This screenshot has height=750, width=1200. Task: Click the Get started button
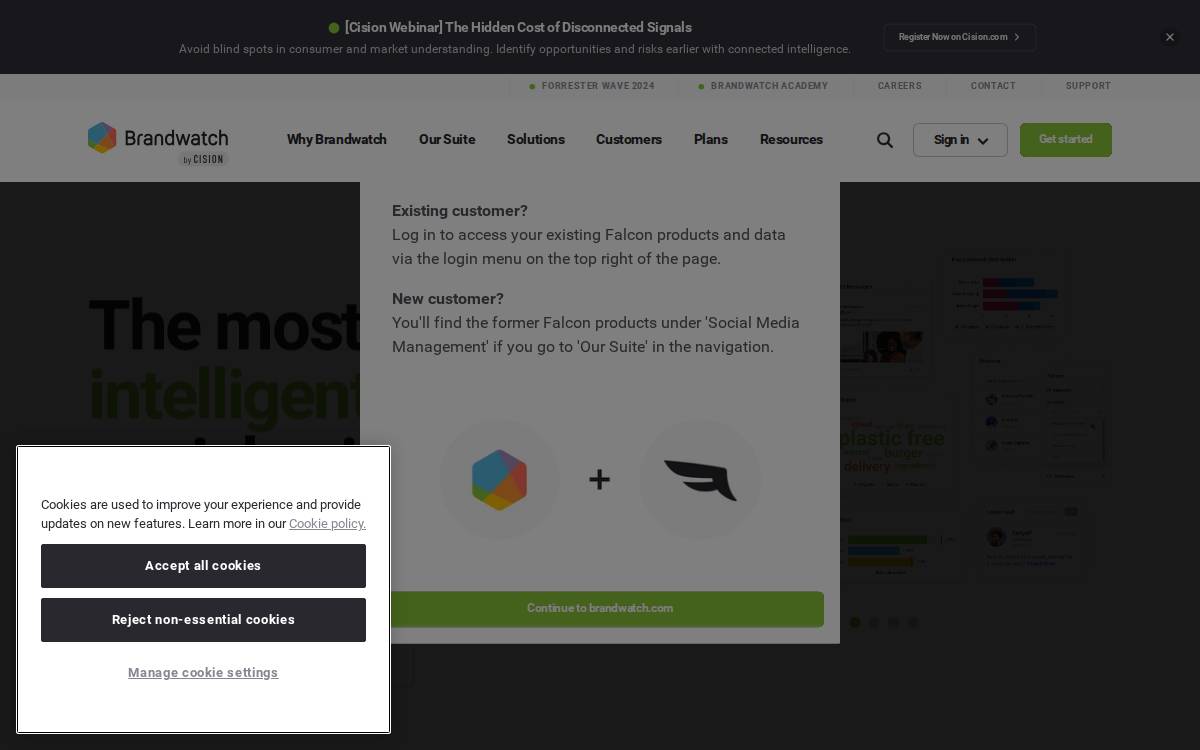coord(1066,140)
